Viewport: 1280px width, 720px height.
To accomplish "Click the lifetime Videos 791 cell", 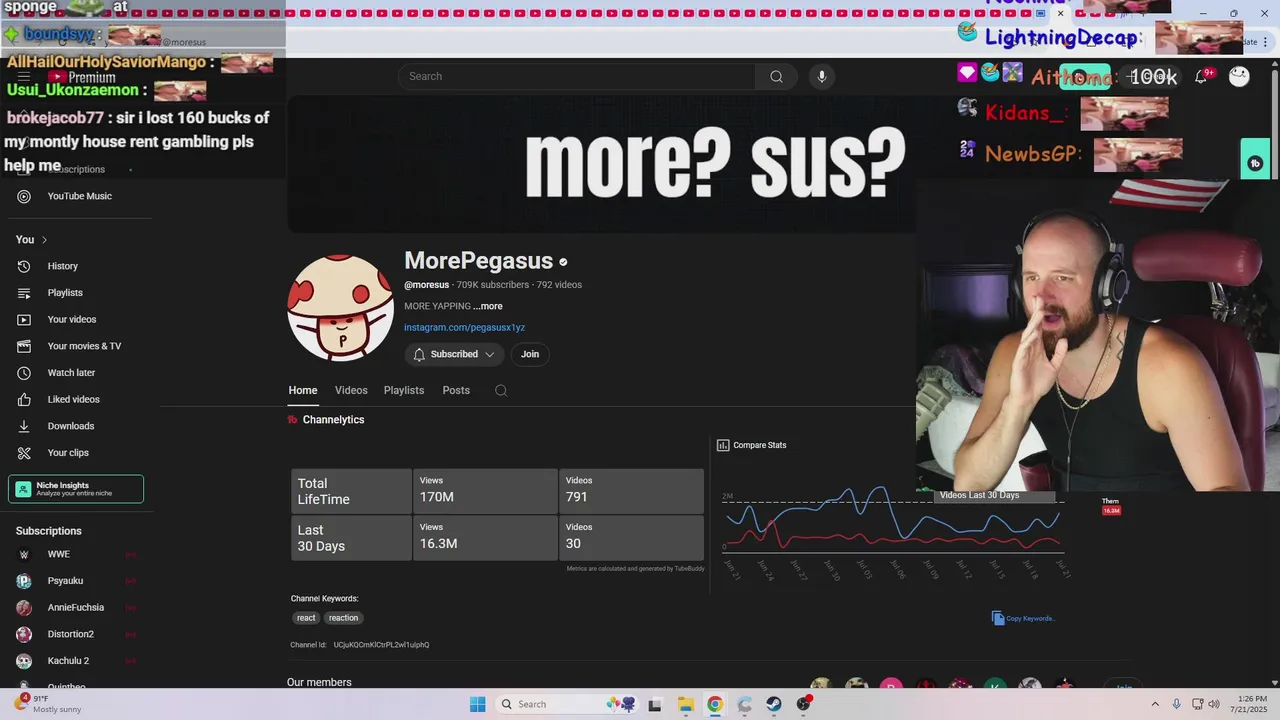I will tap(631, 491).
